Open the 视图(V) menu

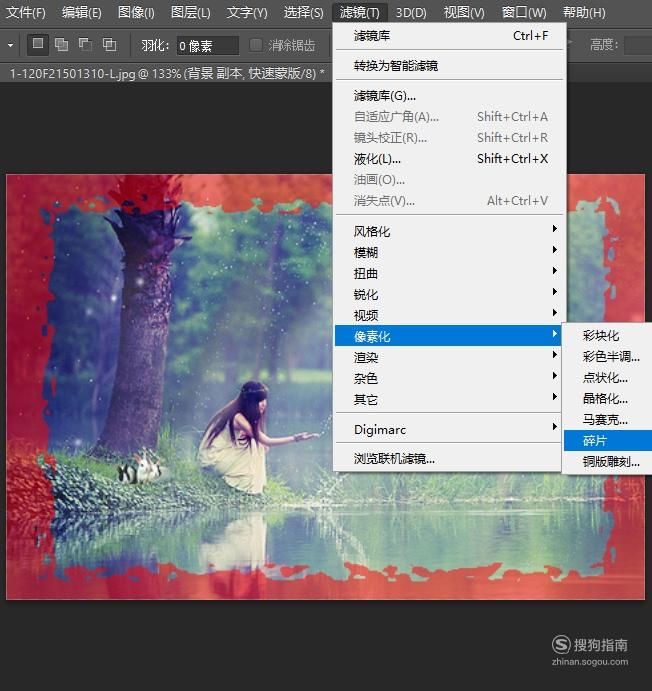tap(464, 12)
